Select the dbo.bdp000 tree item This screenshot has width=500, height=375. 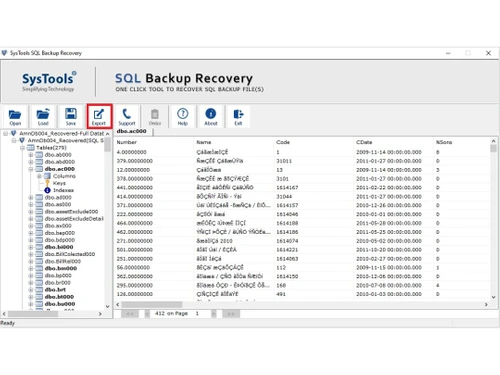tap(60, 240)
